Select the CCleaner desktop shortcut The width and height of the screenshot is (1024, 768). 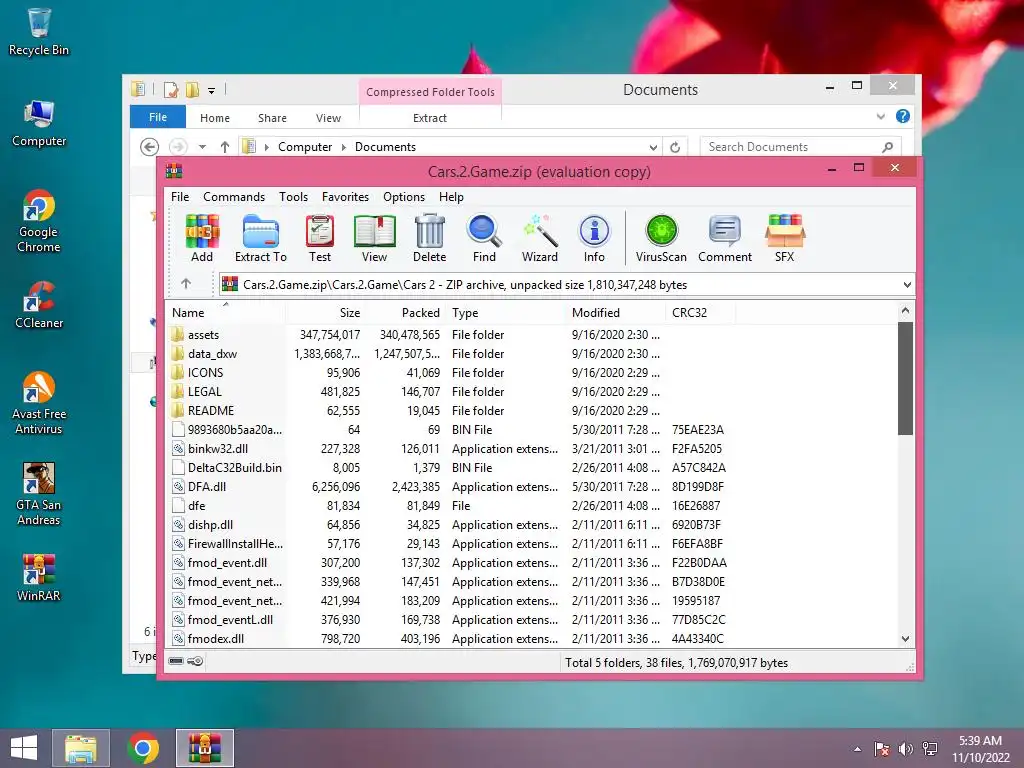[39, 304]
